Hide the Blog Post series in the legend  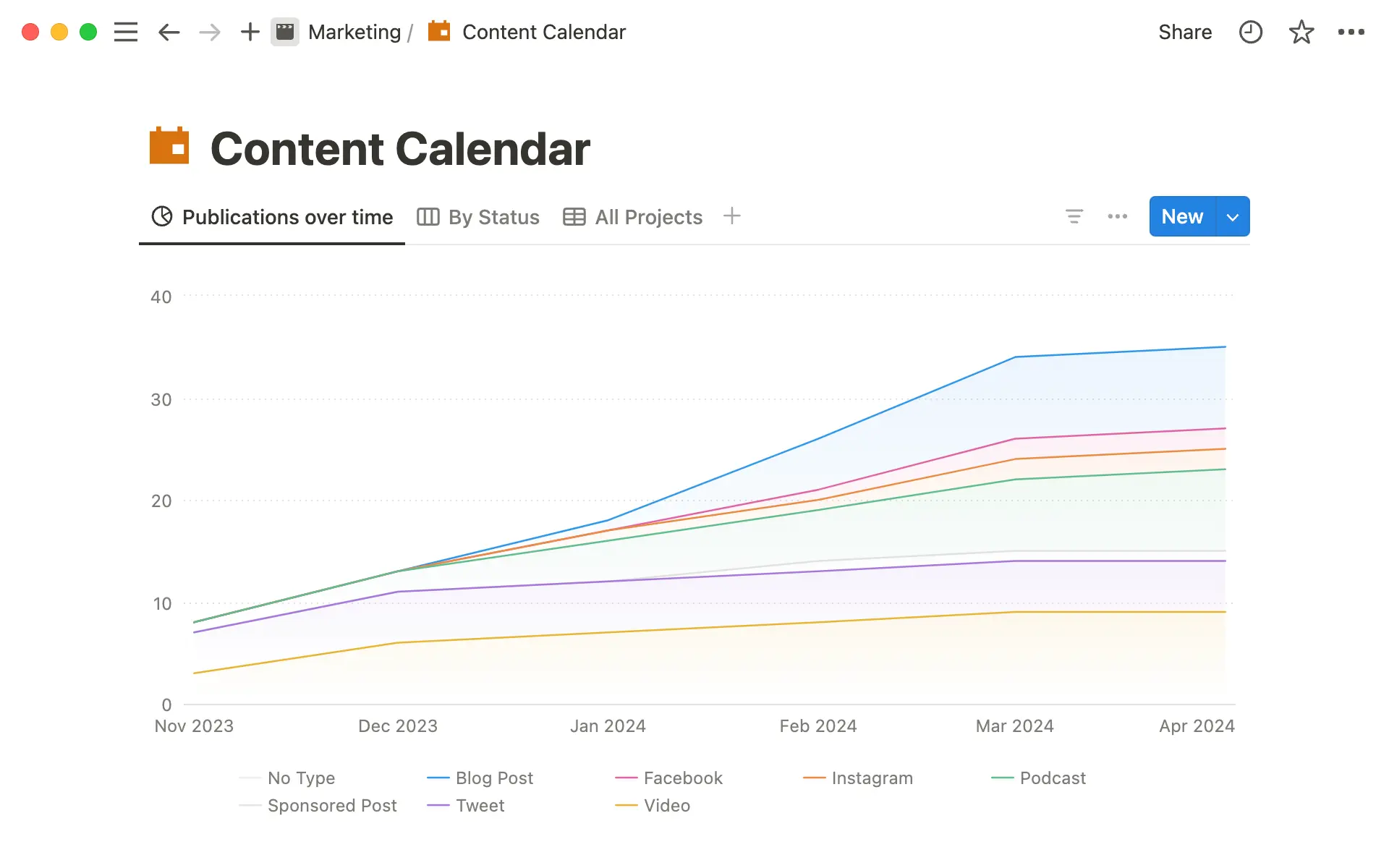494,778
